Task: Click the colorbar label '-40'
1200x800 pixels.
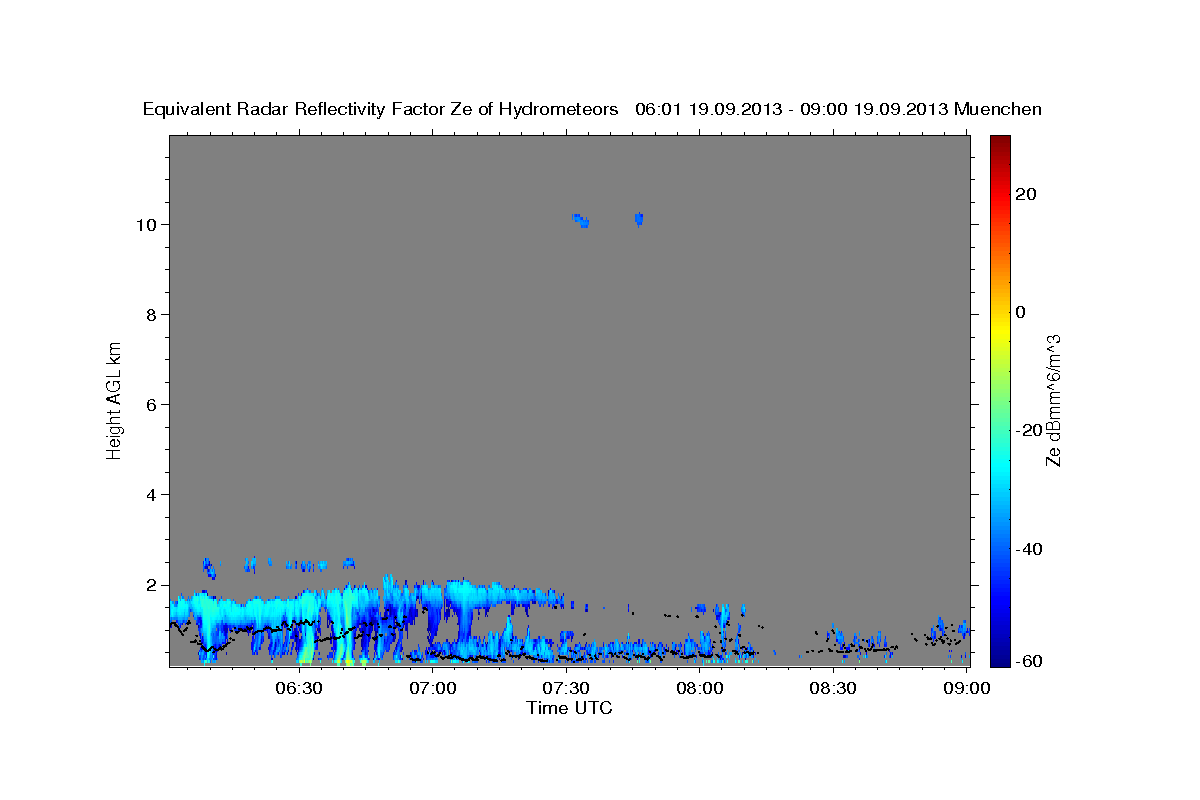Action: [x=1029, y=548]
